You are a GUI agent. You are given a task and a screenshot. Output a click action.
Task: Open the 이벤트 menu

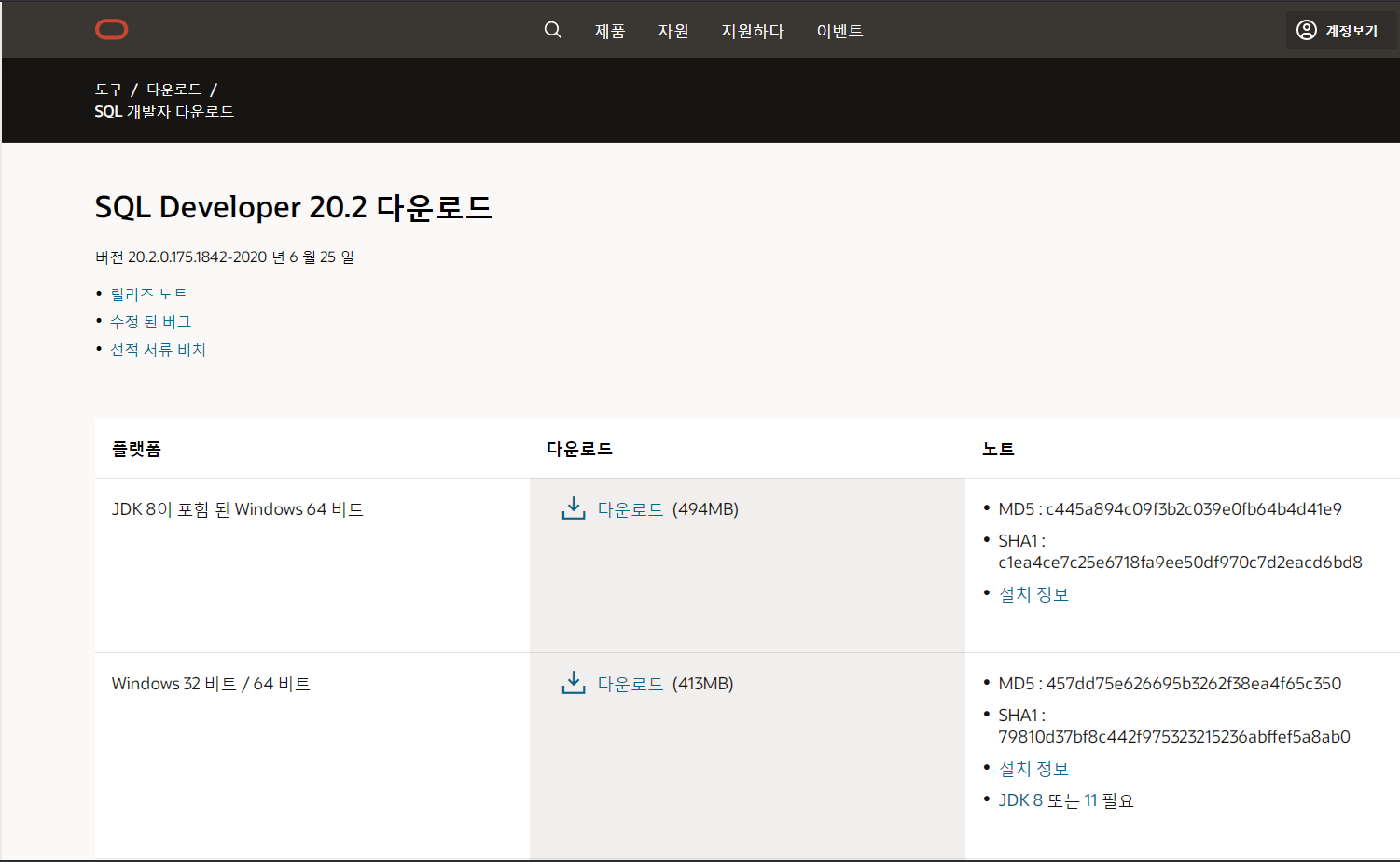[839, 31]
